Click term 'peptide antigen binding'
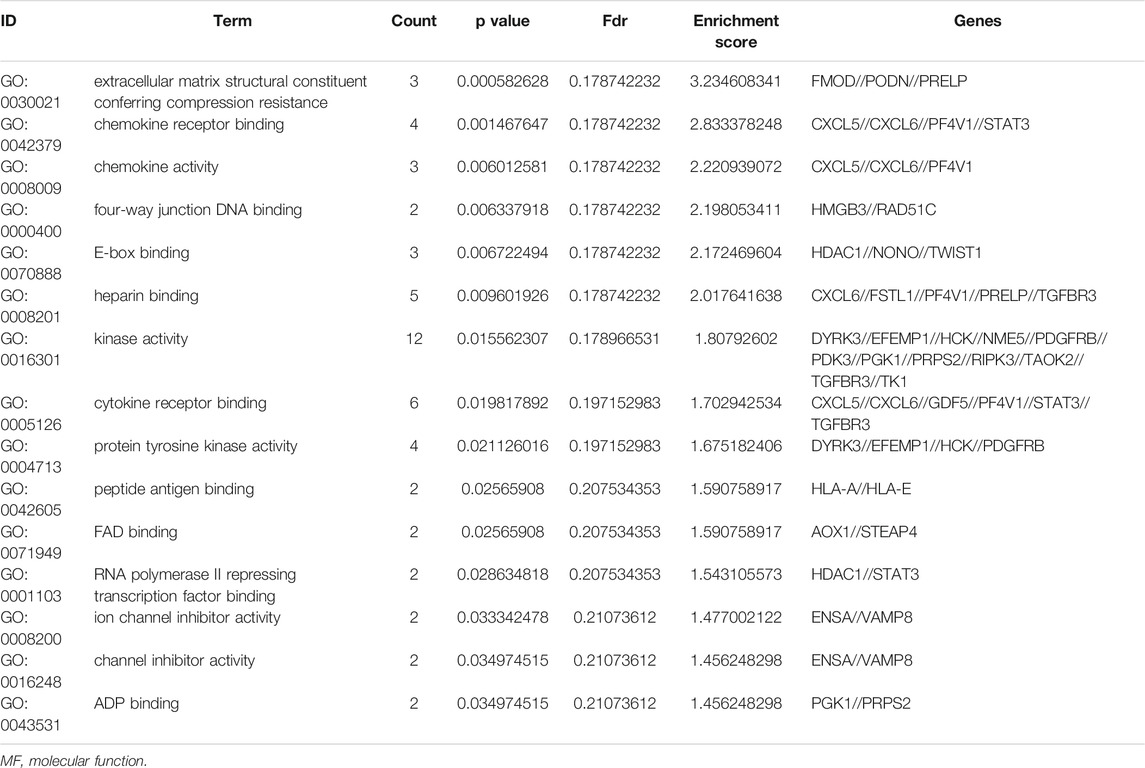This screenshot has width=1145, height=768. 174,490
